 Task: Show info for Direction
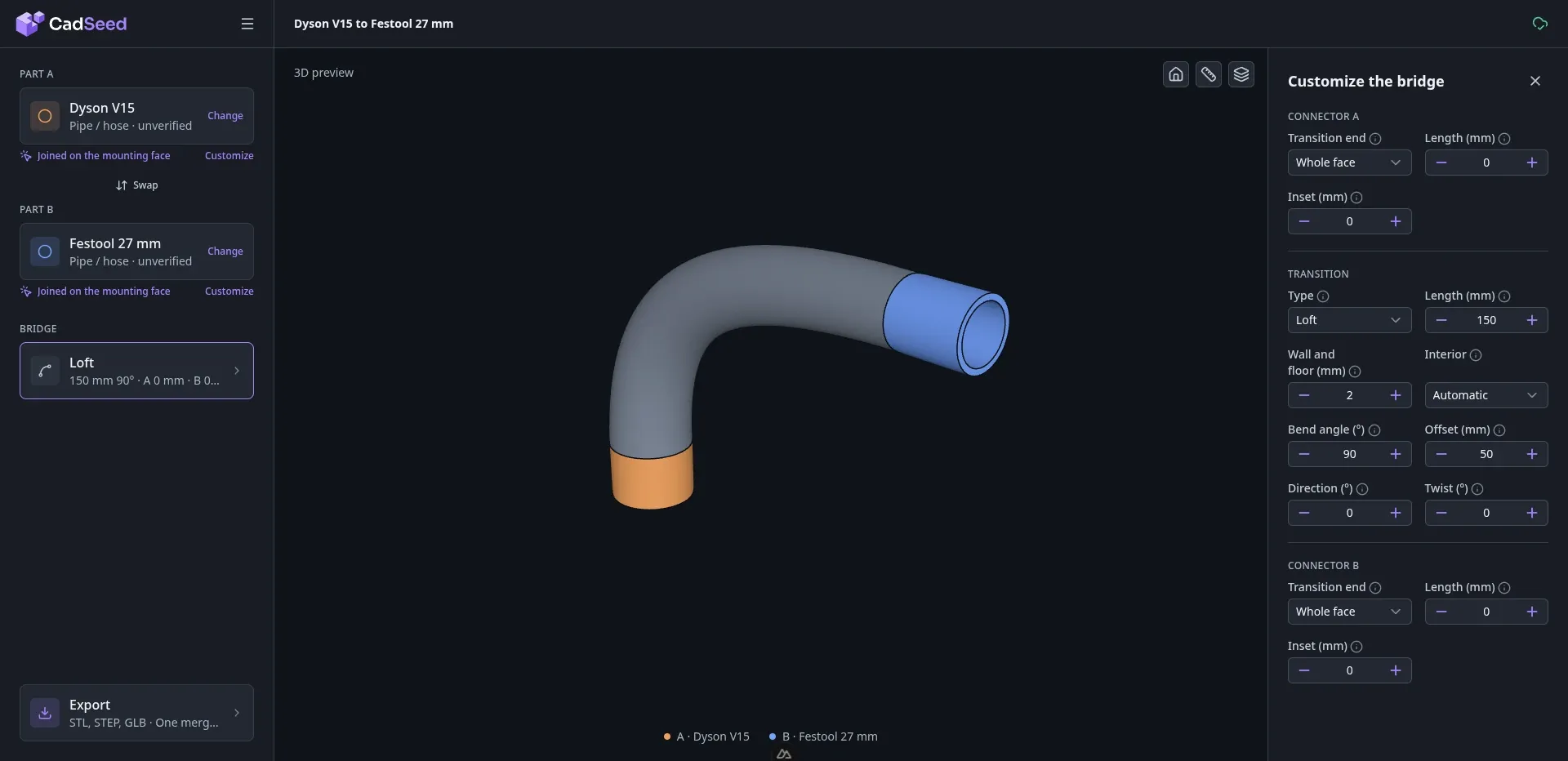click(x=1362, y=489)
